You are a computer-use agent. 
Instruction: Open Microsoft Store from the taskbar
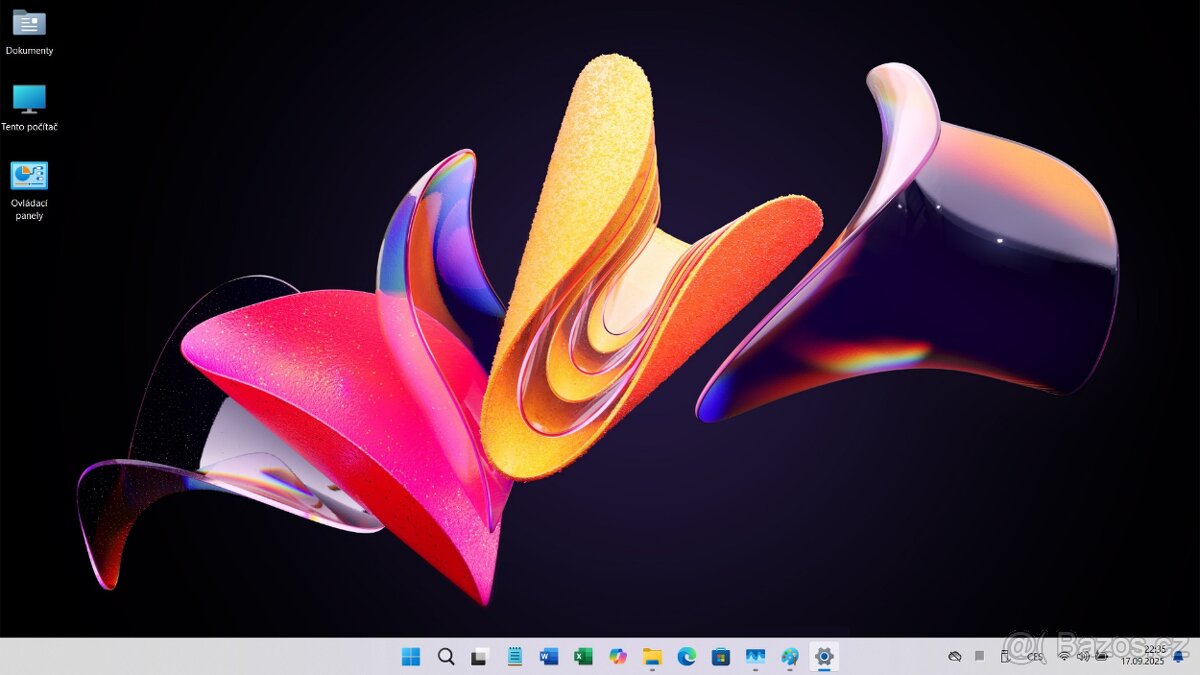(x=721, y=657)
